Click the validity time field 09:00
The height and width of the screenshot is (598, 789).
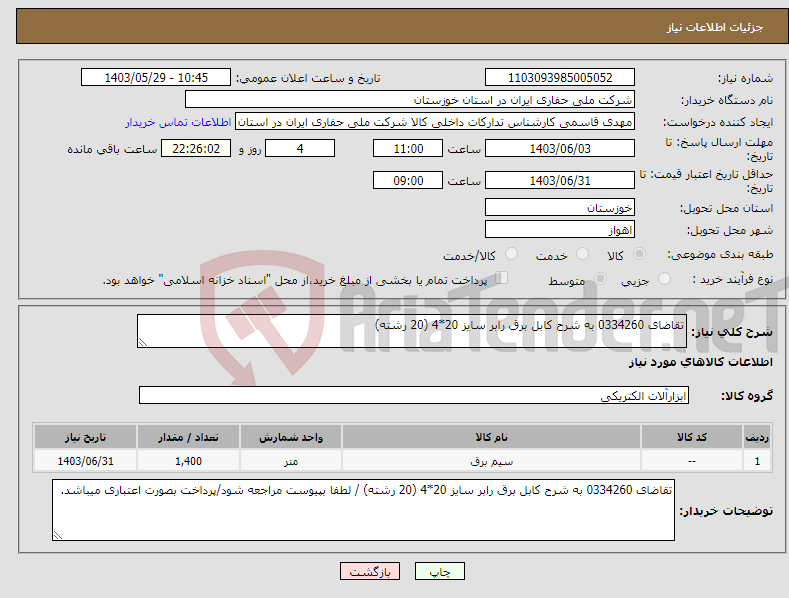click(x=408, y=180)
